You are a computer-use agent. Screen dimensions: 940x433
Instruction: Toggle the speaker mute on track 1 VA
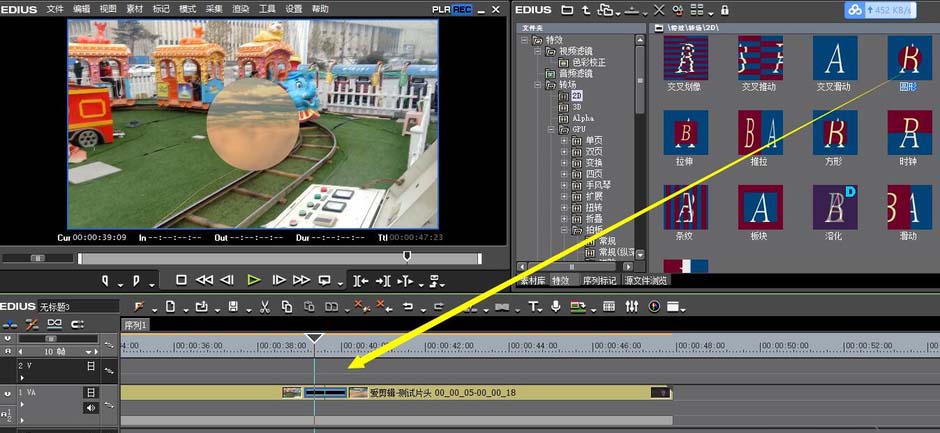click(91, 407)
